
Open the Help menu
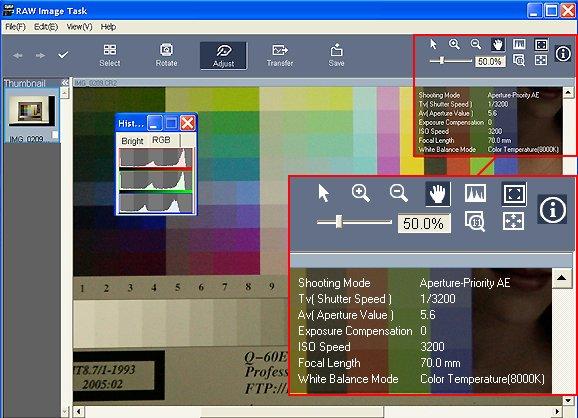108,27
